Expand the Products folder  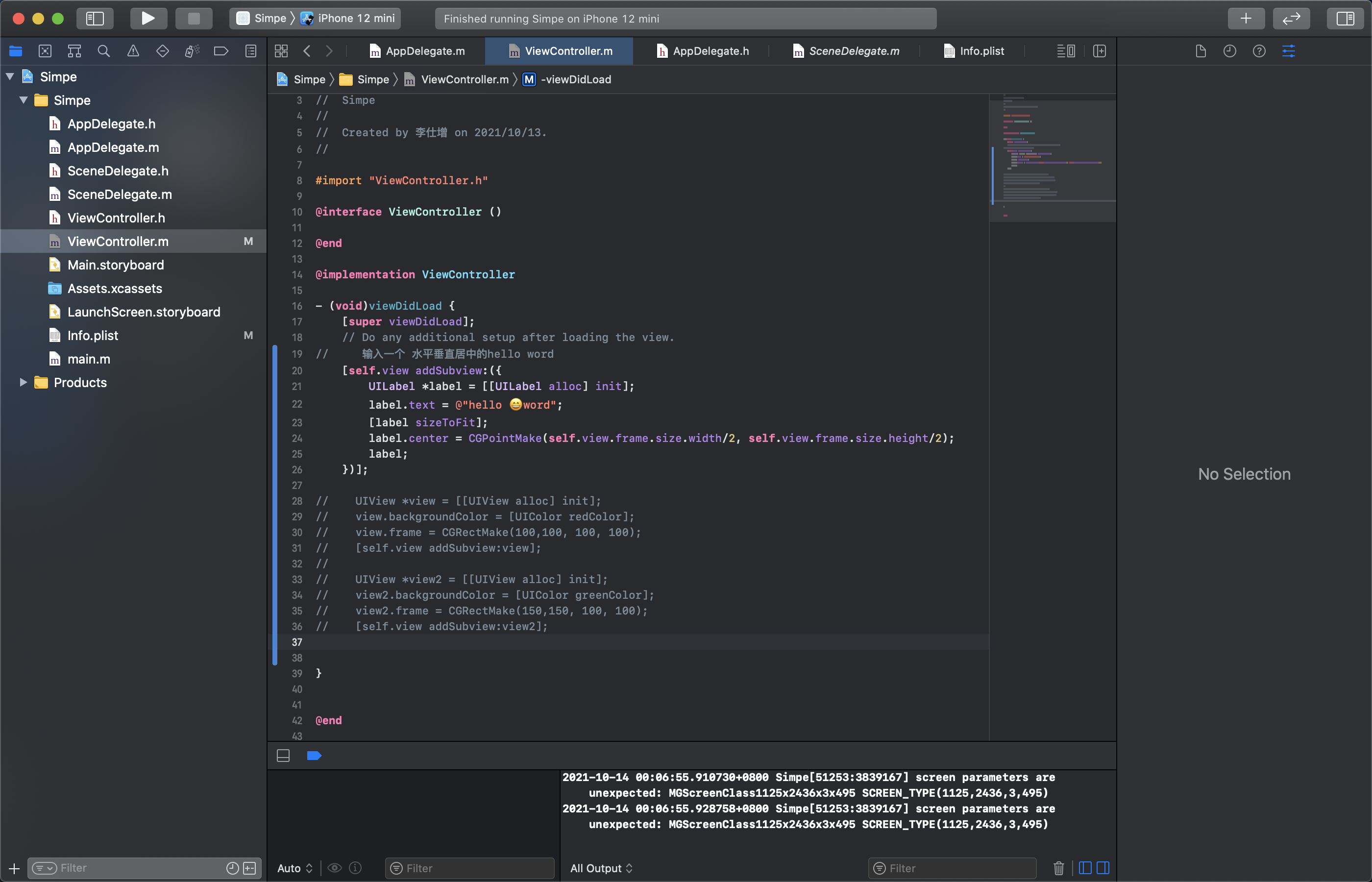(24, 383)
